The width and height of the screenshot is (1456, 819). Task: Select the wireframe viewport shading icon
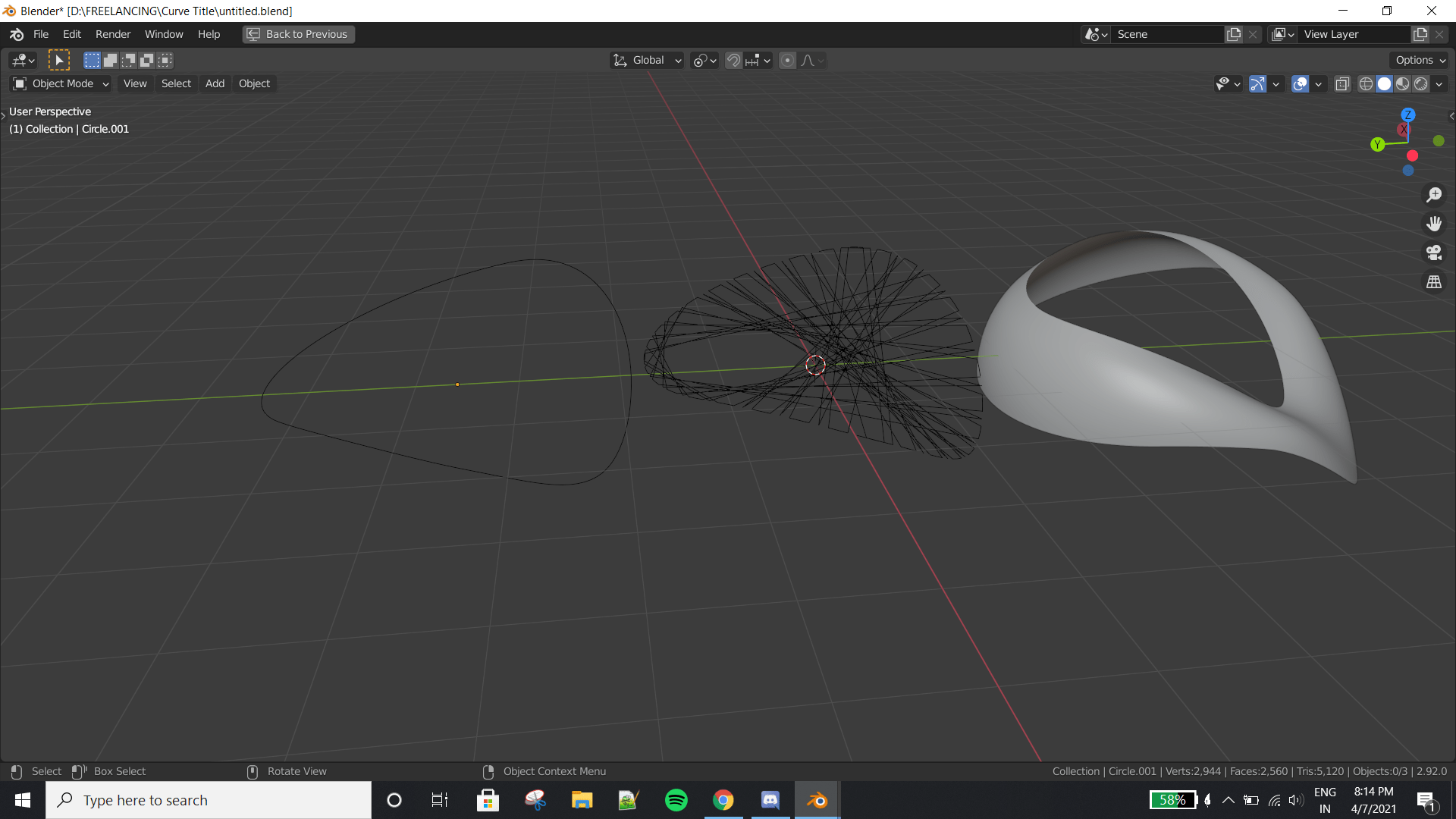coord(1366,84)
